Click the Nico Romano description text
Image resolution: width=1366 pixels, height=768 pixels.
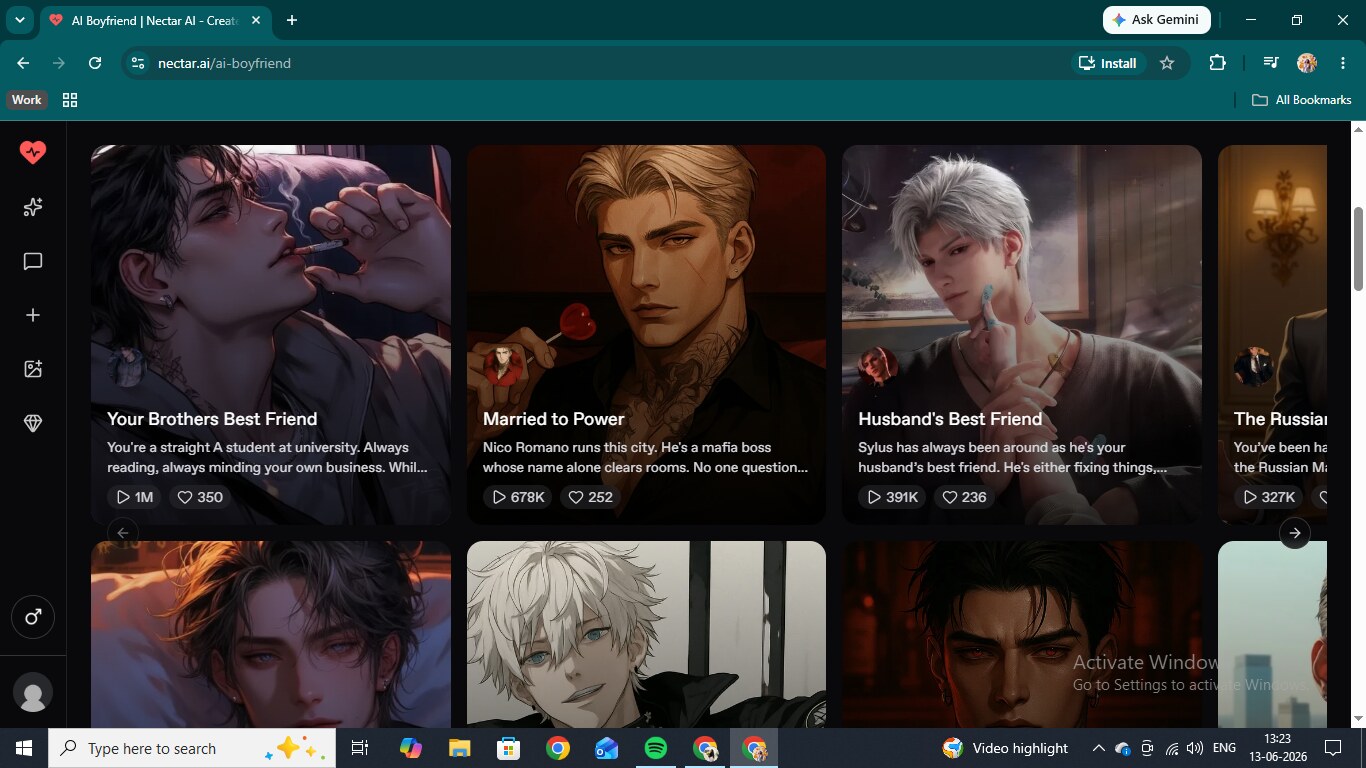646,457
